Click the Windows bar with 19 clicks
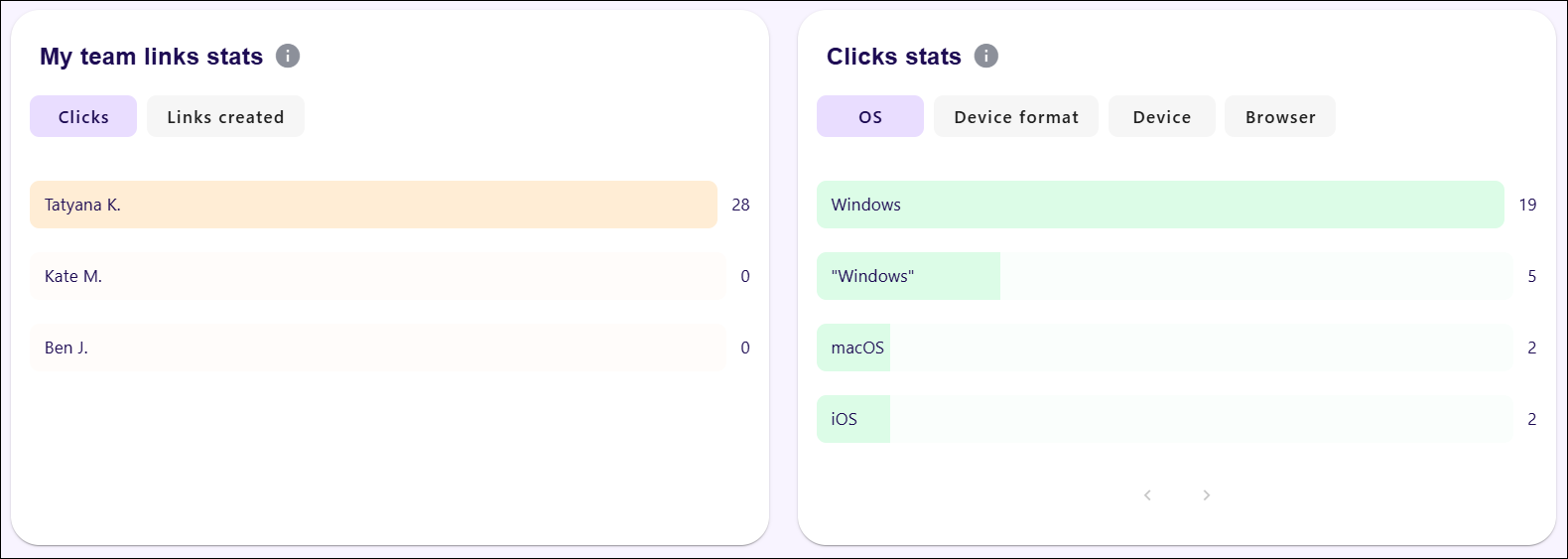Viewport: 1568px width, 559px height. tap(1160, 205)
